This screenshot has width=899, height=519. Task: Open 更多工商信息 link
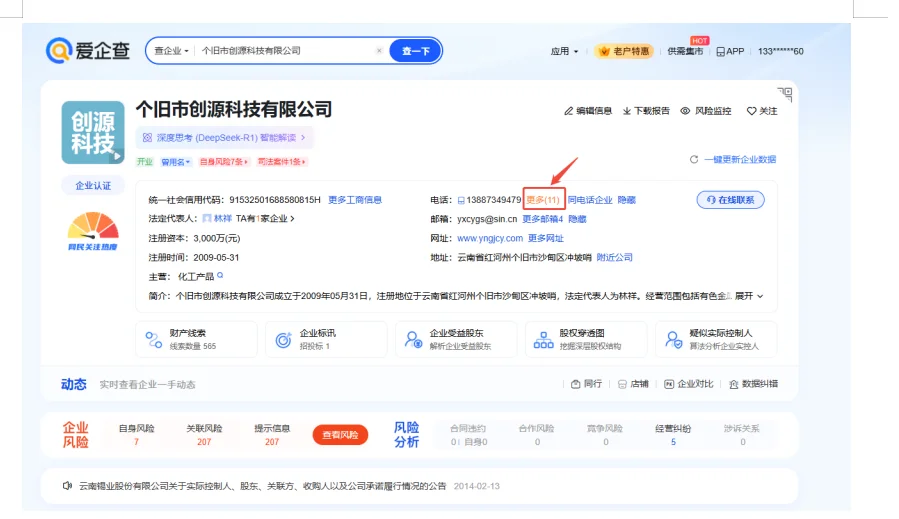[355, 200]
